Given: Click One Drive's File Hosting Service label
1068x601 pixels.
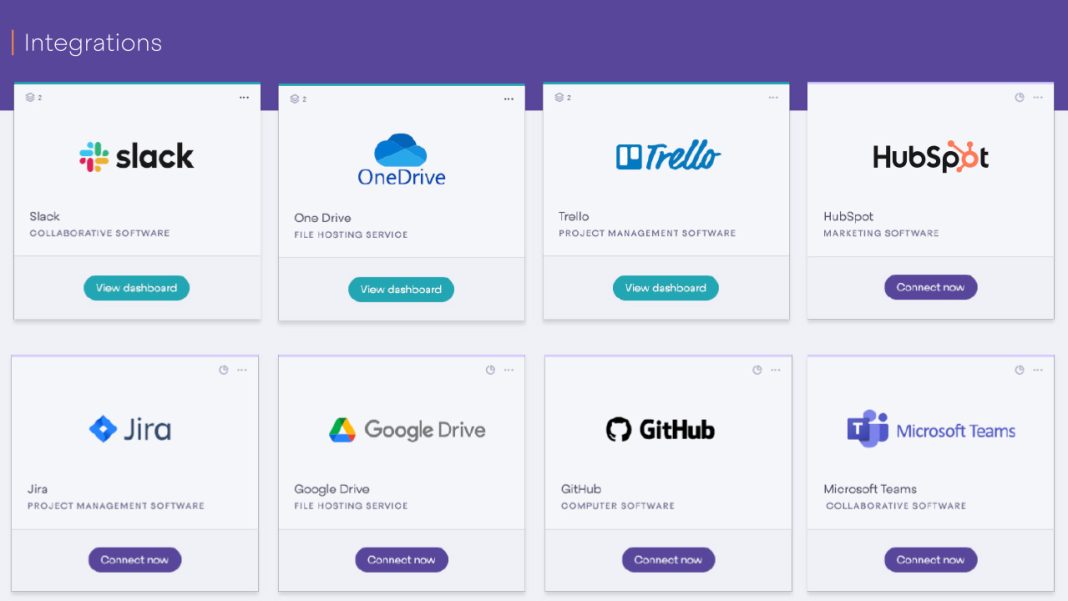Looking at the screenshot, I should 351,234.
